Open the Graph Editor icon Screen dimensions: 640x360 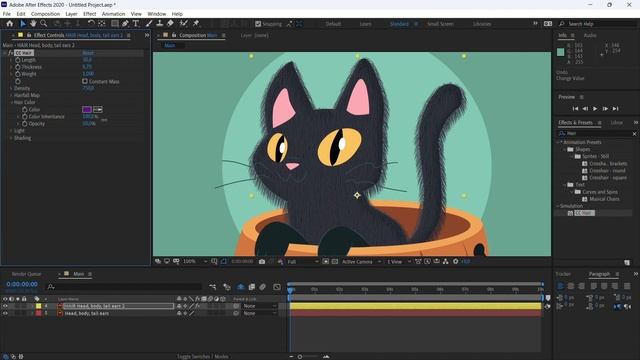click(x=277, y=287)
